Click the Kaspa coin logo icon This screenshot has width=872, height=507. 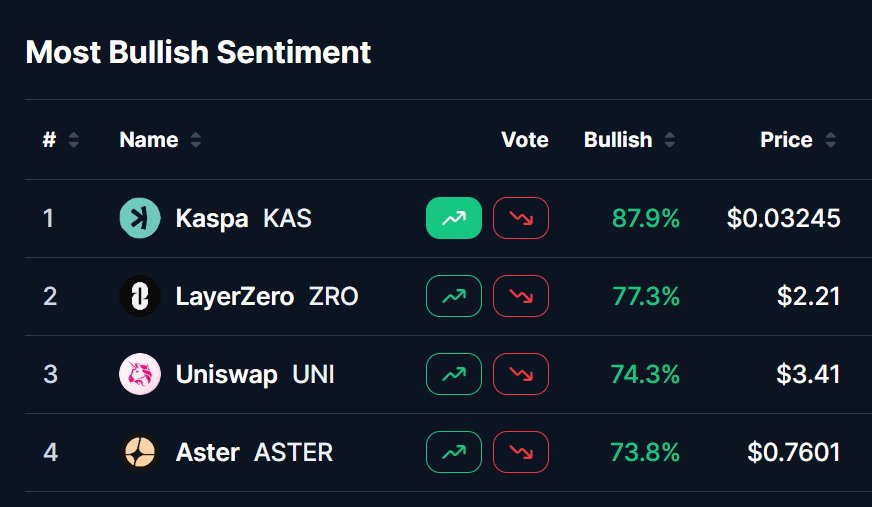tap(139, 218)
